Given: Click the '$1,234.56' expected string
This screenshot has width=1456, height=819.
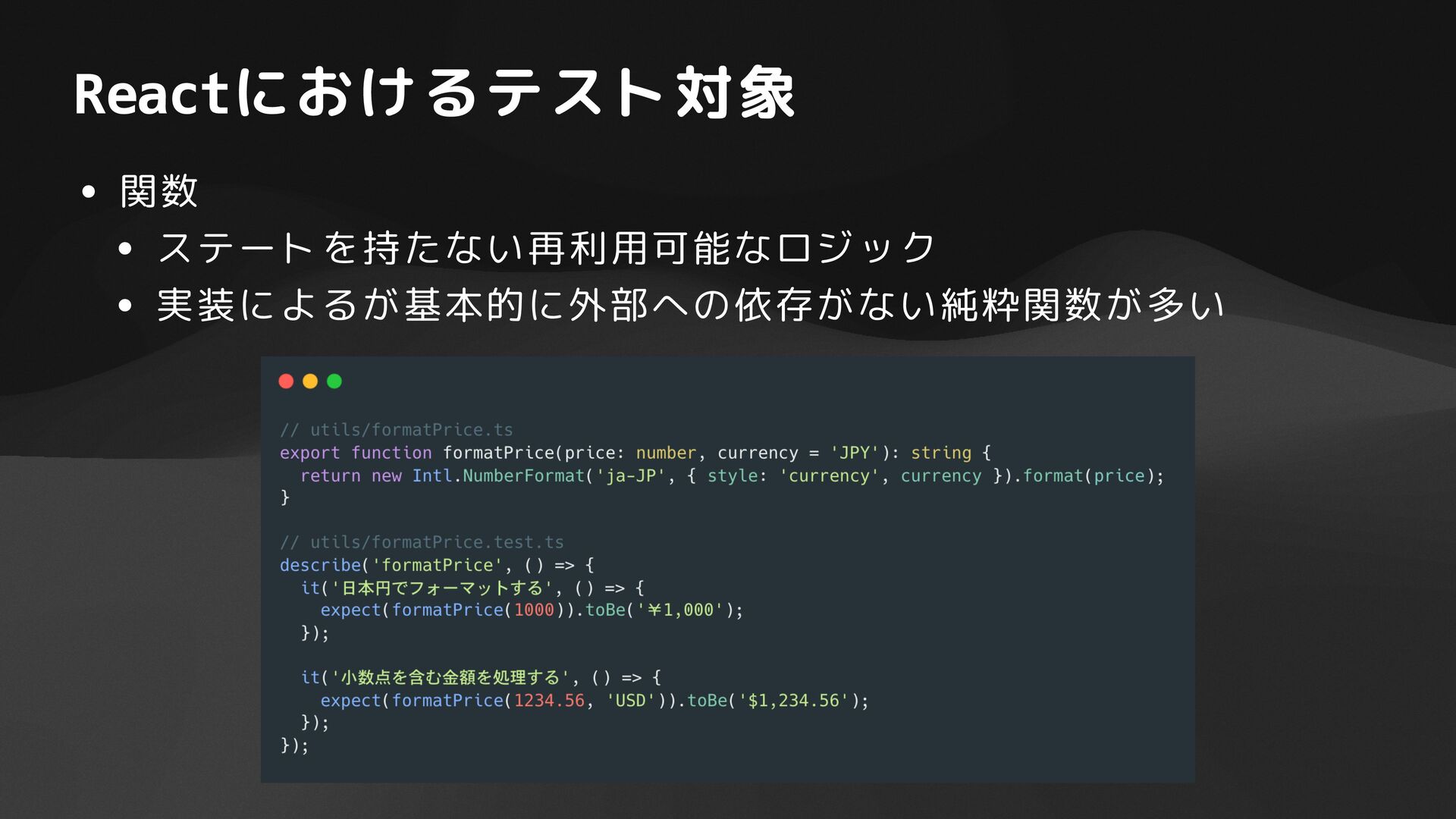Looking at the screenshot, I should pyautogui.click(x=794, y=700).
